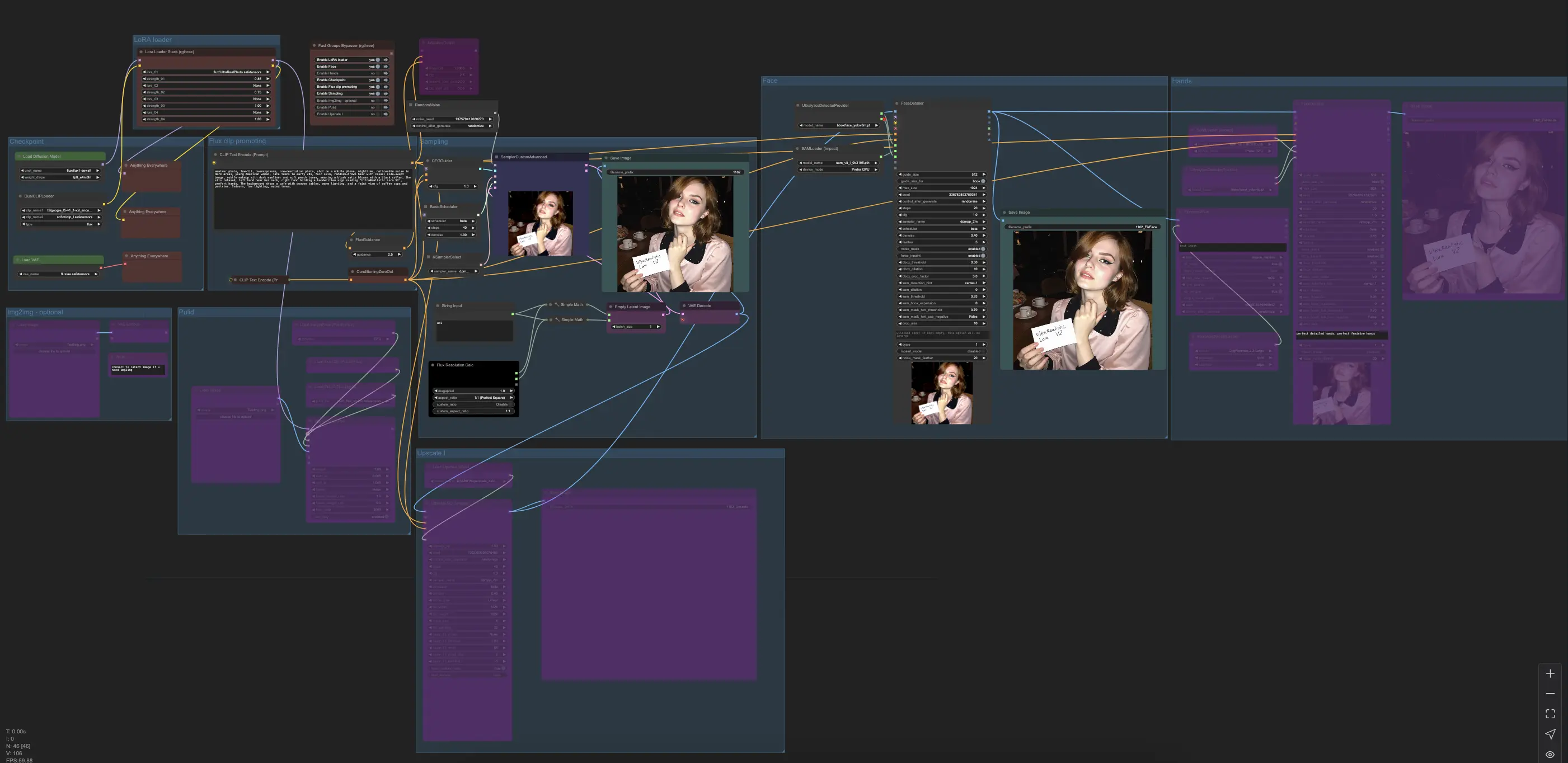Open the unet_name dropdown in Load Diffusion Model
The width and height of the screenshot is (1568, 763).
pos(60,171)
